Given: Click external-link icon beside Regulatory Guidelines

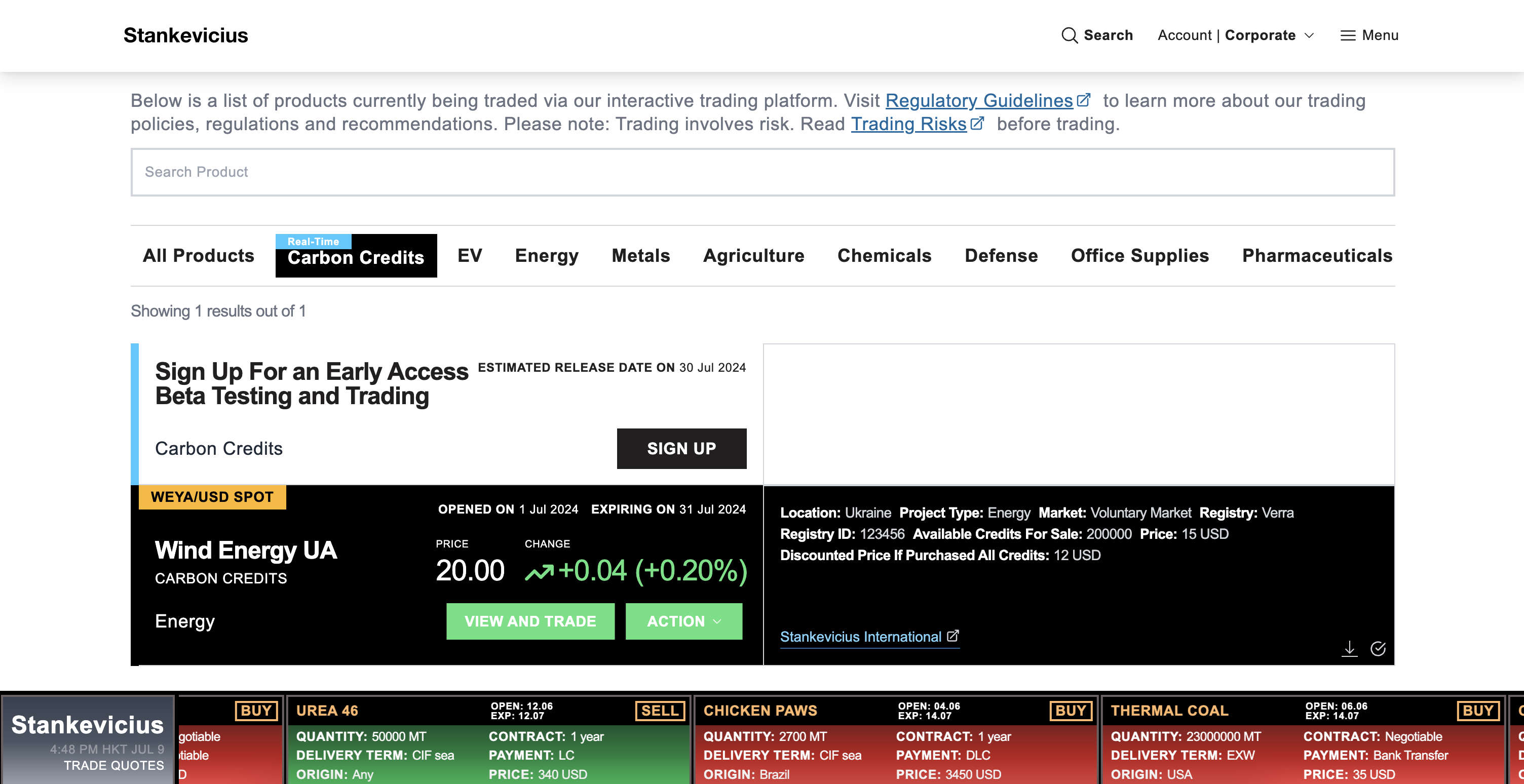Looking at the screenshot, I should (x=1083, y=100).
